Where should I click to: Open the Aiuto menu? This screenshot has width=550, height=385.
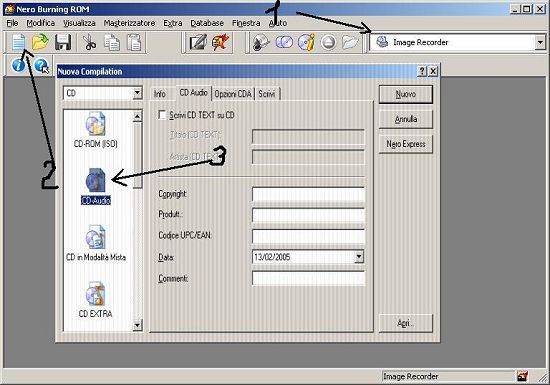coord(278,23)
